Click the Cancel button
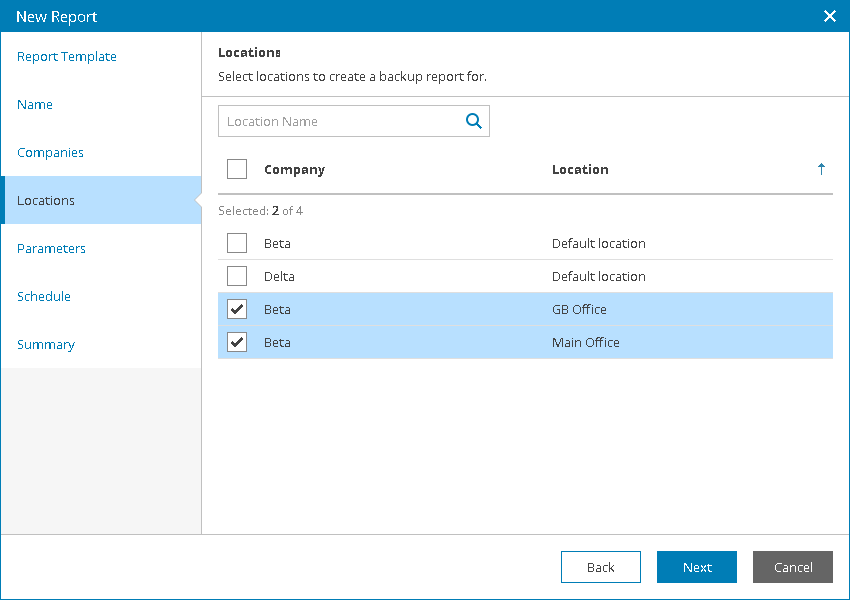This screenshot has width=850, height=600. click(x=792, y=567)
